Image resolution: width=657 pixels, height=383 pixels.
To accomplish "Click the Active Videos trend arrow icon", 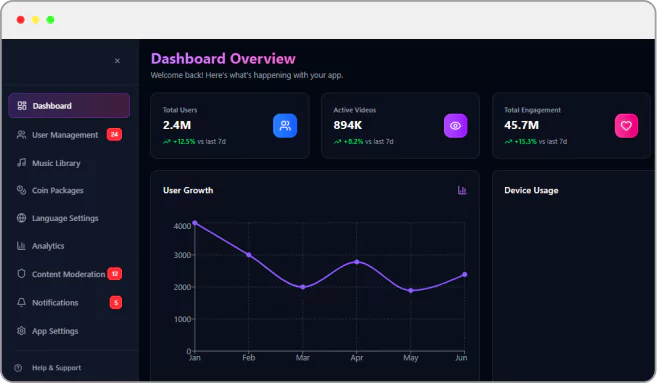I will click(337, 142).
